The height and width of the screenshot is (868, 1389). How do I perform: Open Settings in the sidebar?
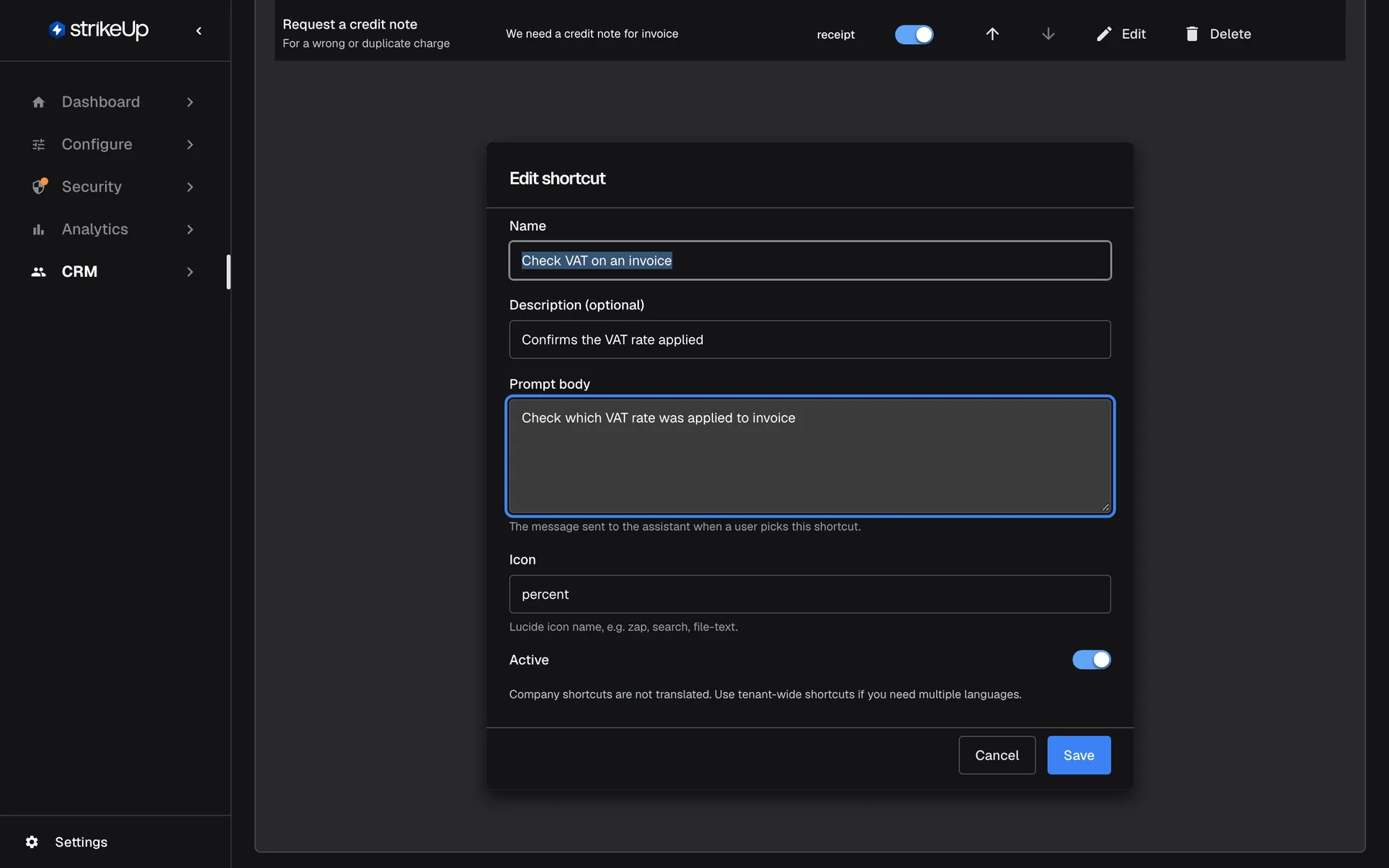tap(81, 842)
